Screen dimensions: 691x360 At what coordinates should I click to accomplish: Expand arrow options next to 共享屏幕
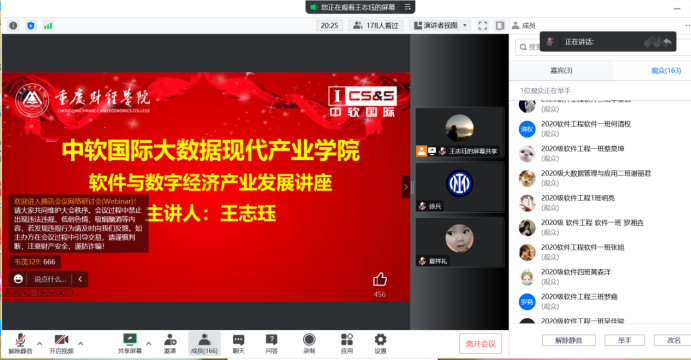[149, 343]
